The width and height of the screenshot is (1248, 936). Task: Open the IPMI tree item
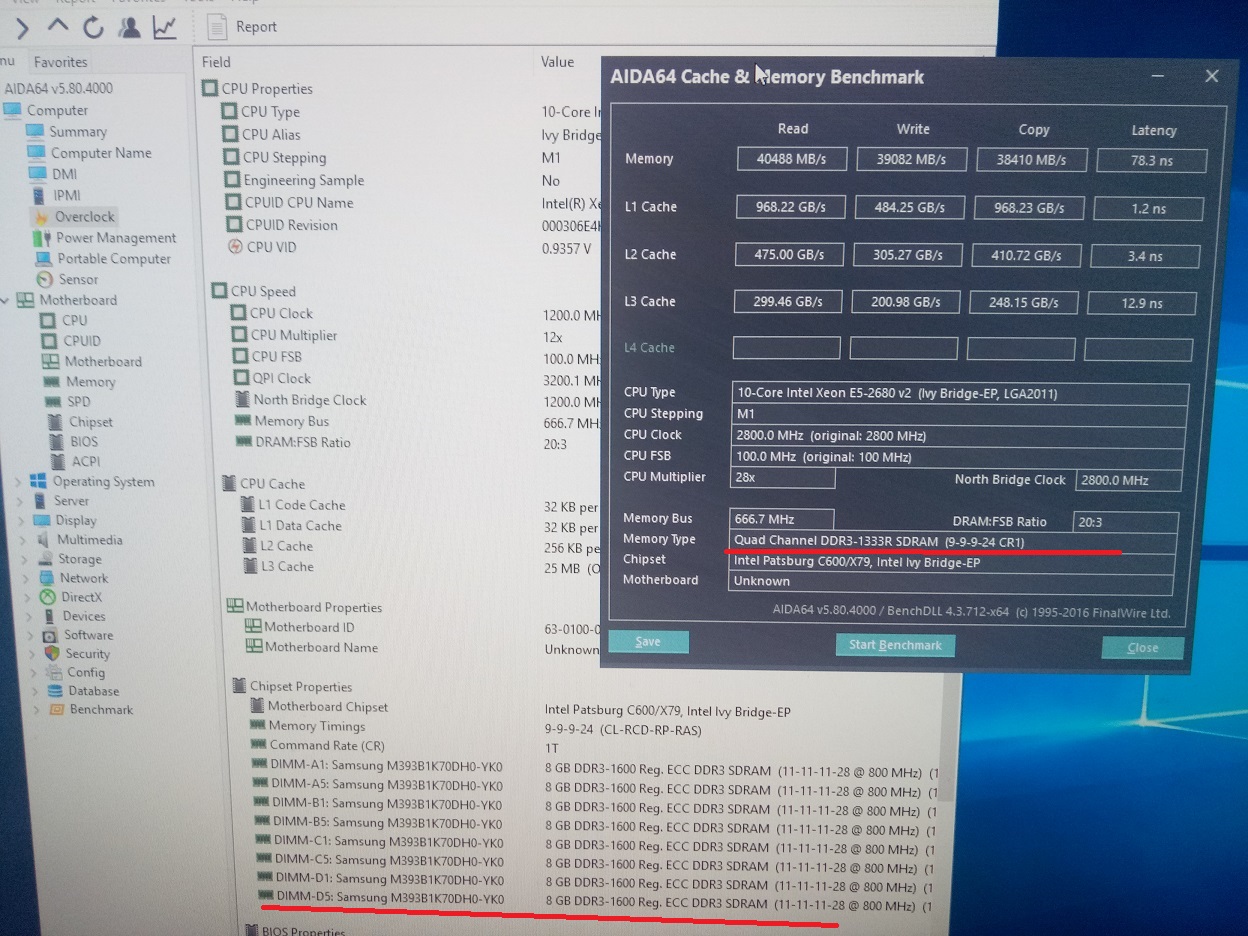click(67, 195)
